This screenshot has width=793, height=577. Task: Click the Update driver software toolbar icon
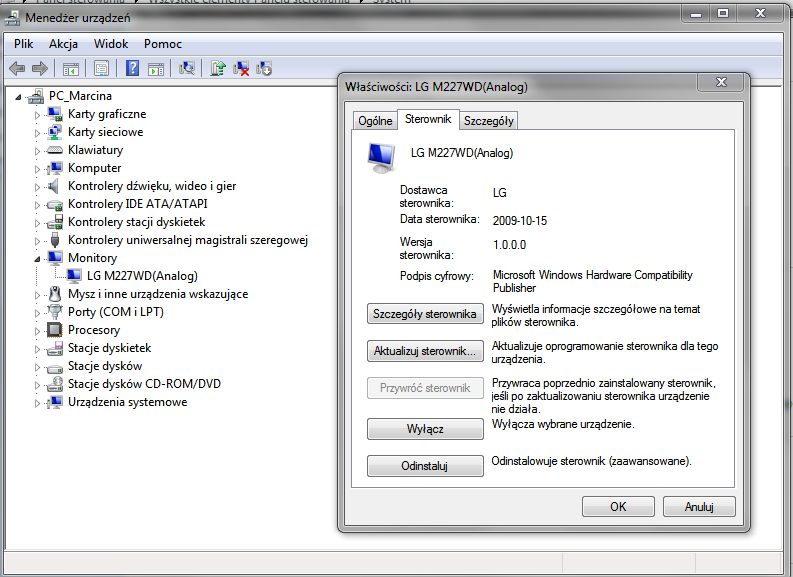click(218, 68)
